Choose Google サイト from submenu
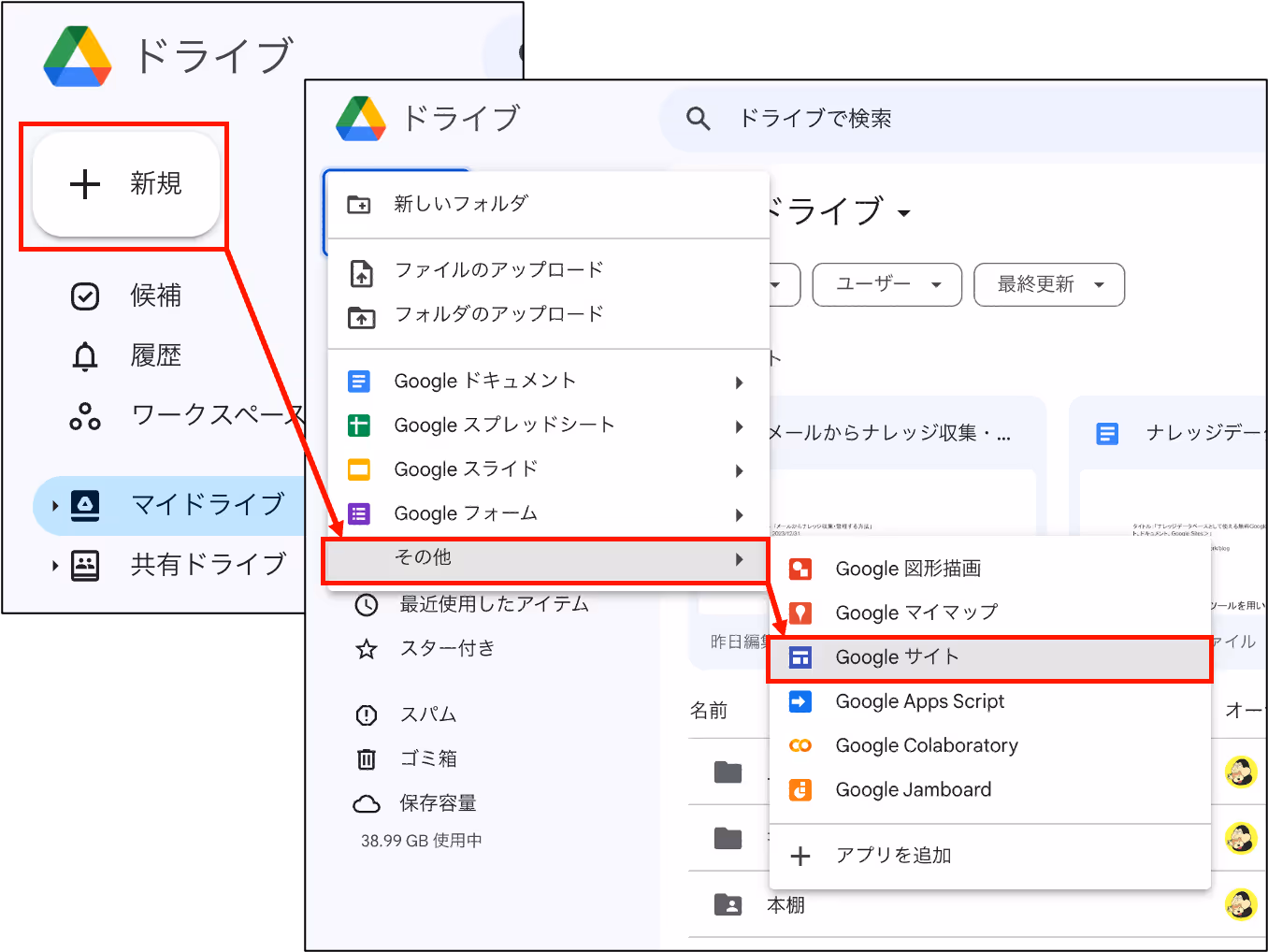Viewport: 1268px width, 952px height. point(989,658)
